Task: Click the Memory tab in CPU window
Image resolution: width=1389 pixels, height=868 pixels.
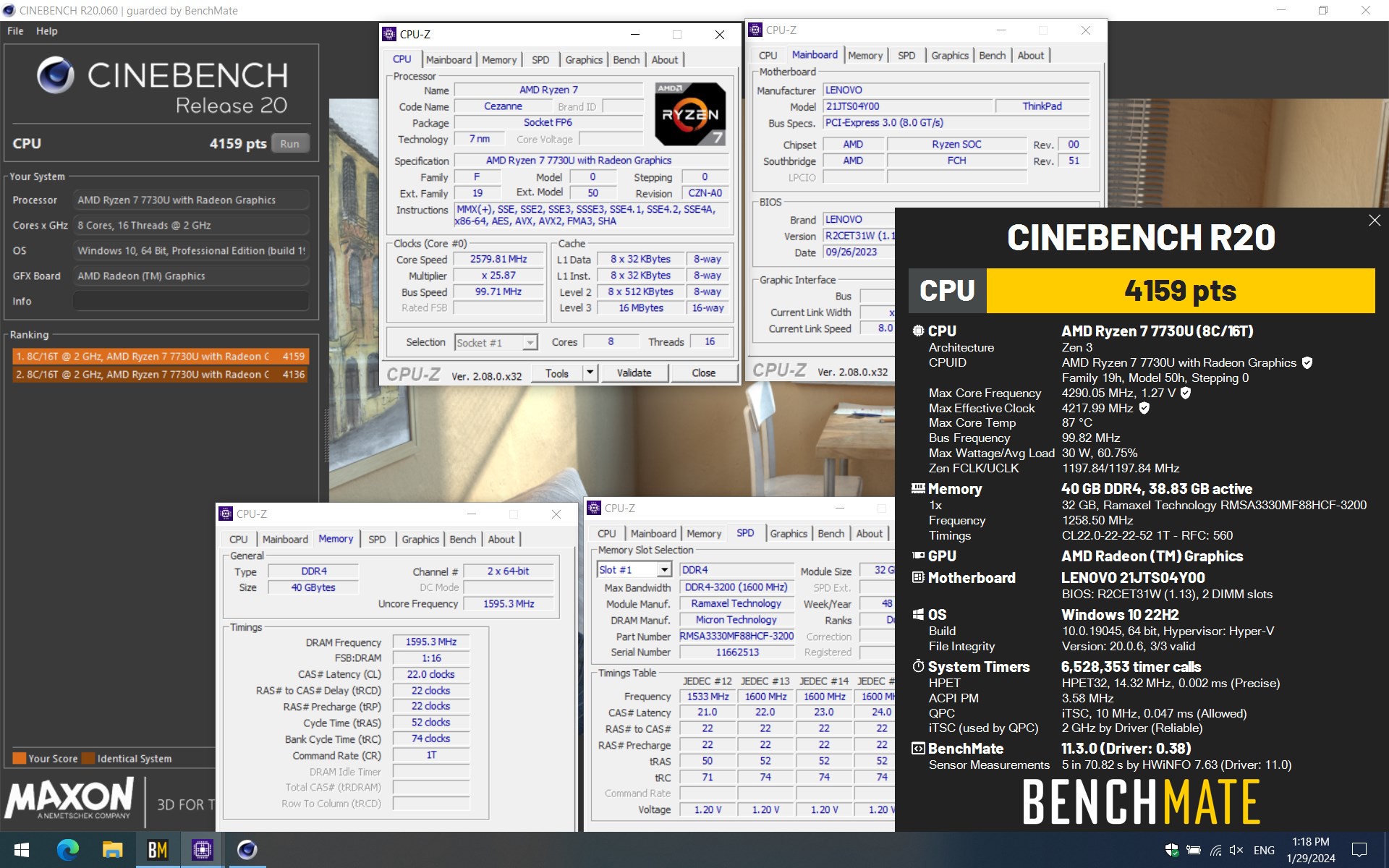Action: click(499, 59)
